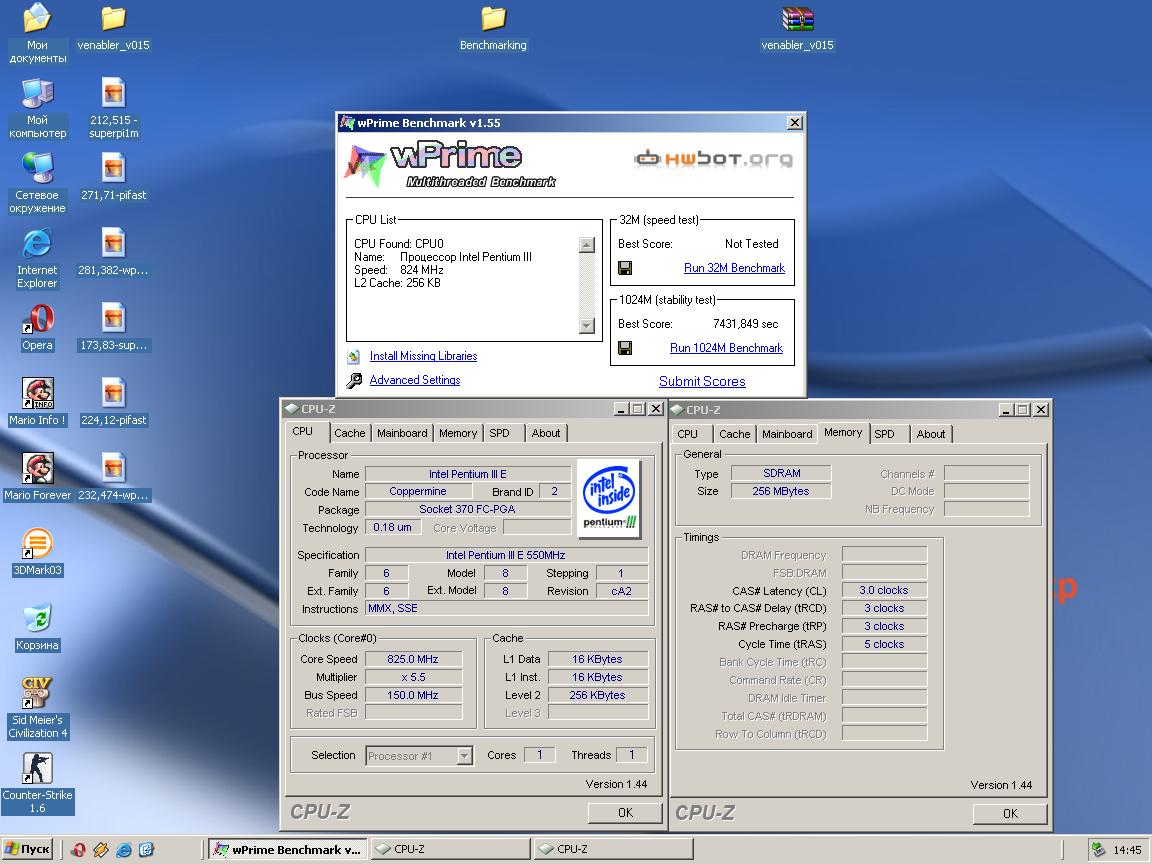Switch to Mainboard tab in left CPU-Z
The width and height of the screenshot is (1152, 864).
[x=402, y=433]
